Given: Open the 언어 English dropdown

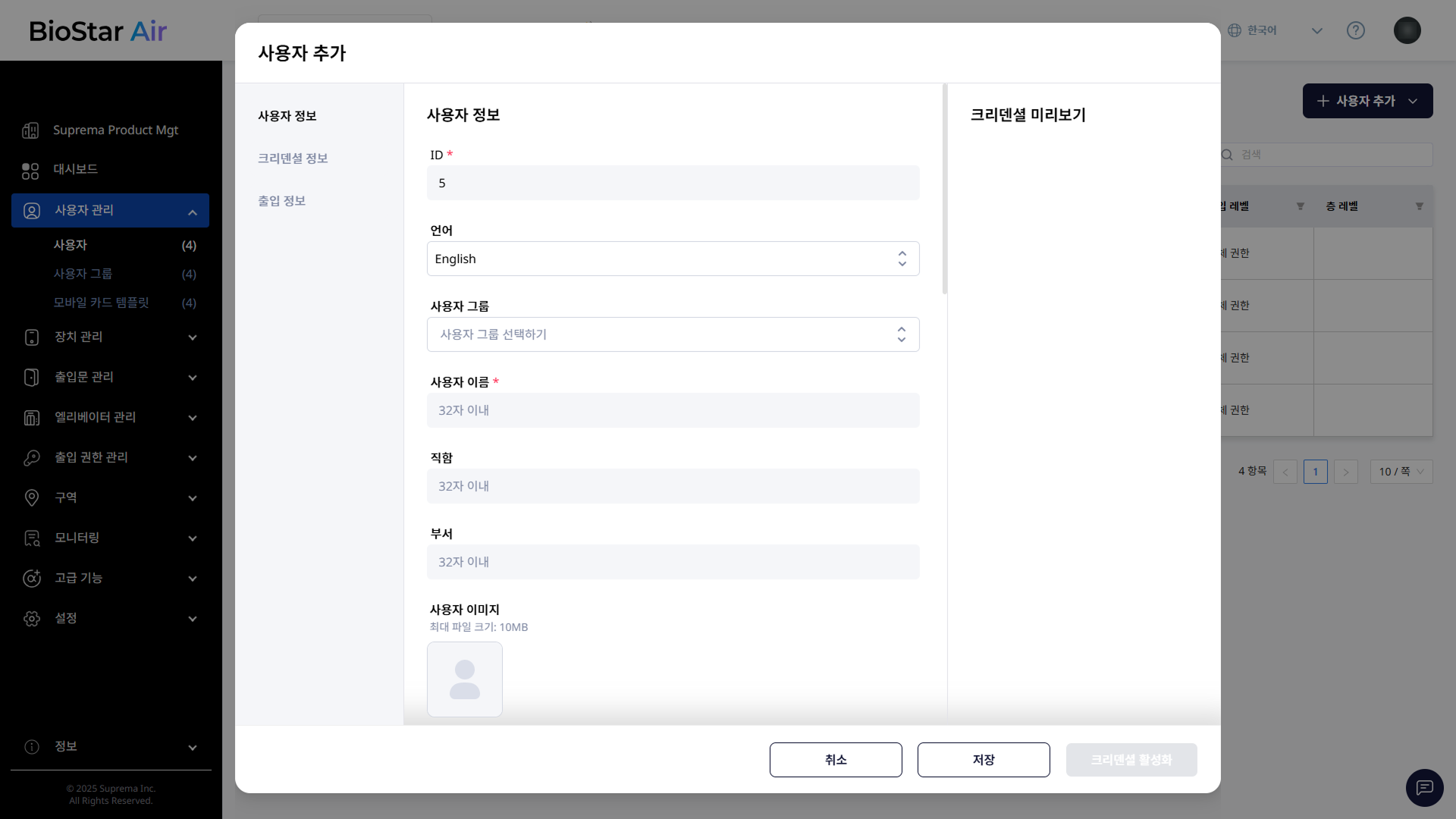Looking at the screenshot, I should click(x=673, y=259).
